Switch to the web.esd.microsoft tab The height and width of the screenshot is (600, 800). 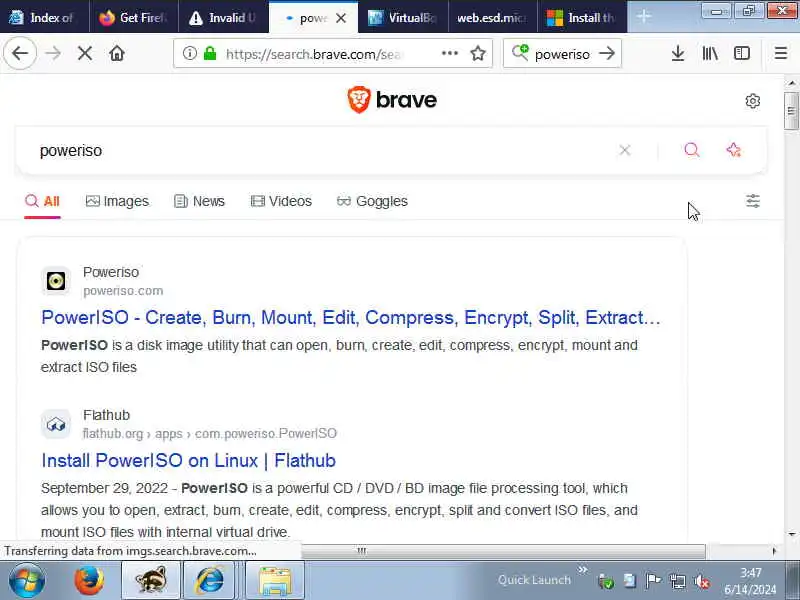click(492, 17)
